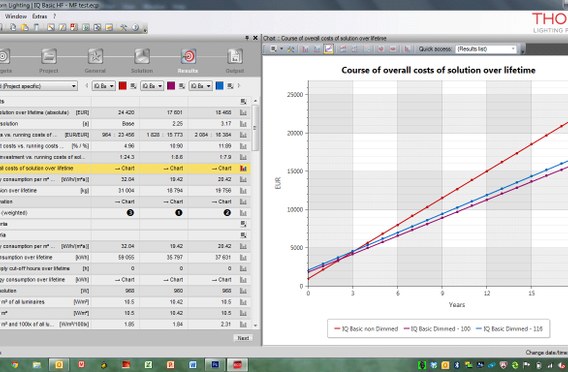Click IQ Basic non Dimmed legend entry
Image resolution: width=568 pixels, height=372 pixels.
[366, 329]
